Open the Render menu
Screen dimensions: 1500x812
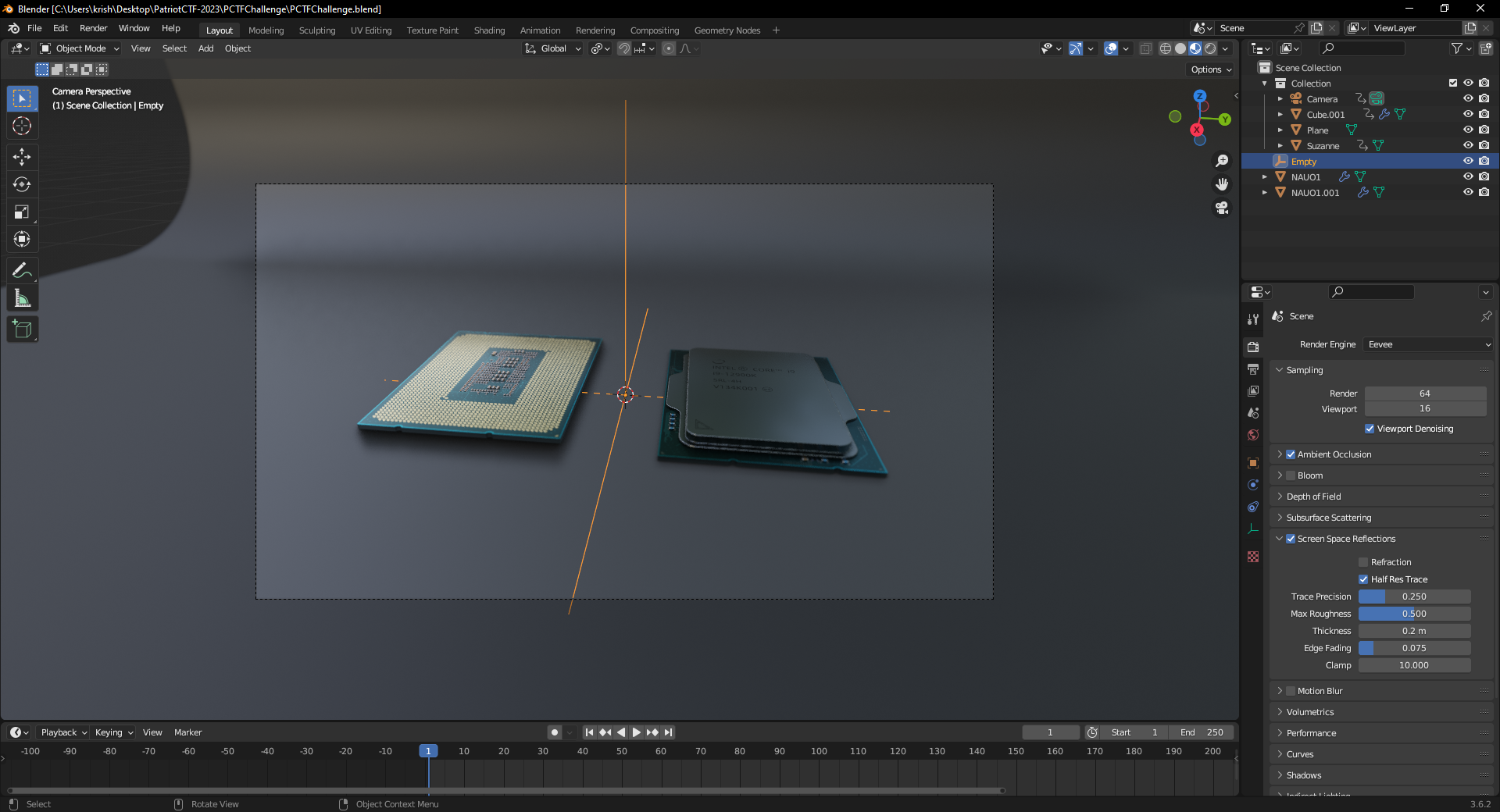point(93,28)
